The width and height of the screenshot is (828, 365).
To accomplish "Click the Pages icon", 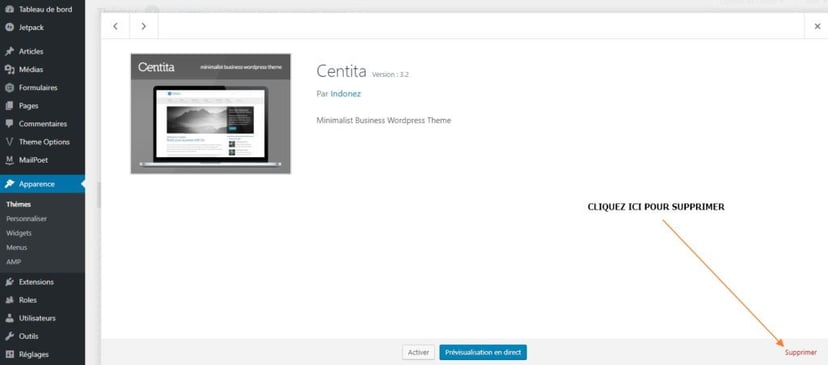I will click(9, 106).
